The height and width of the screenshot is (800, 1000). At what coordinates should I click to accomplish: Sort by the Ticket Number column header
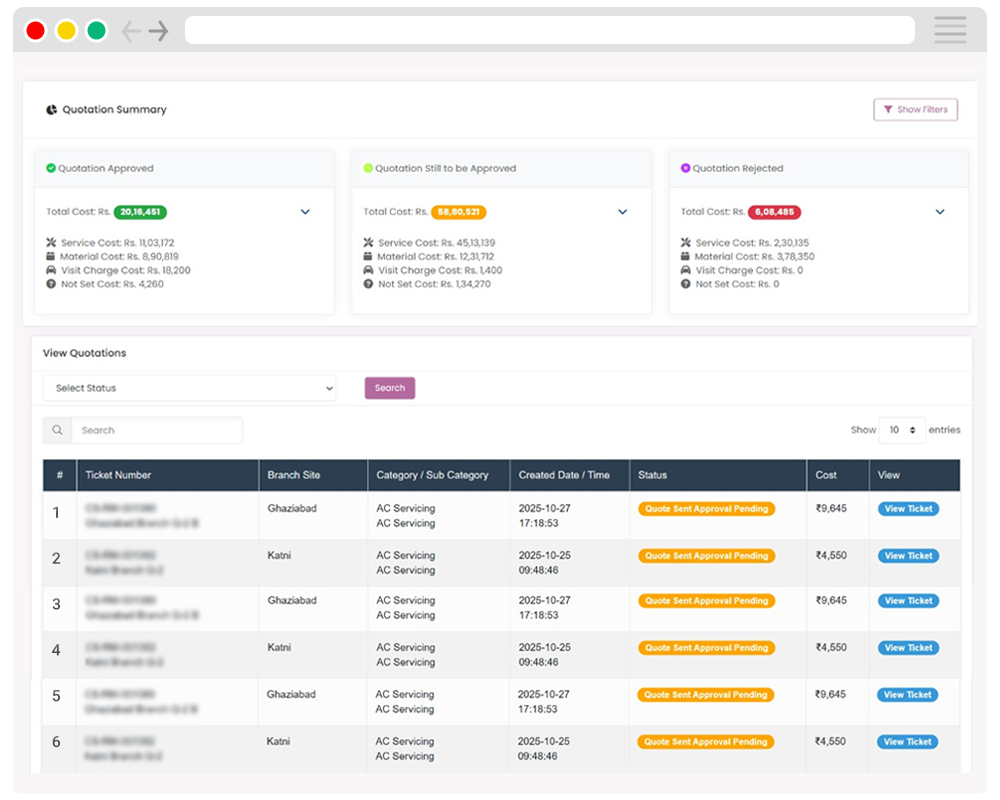(118, 475)
